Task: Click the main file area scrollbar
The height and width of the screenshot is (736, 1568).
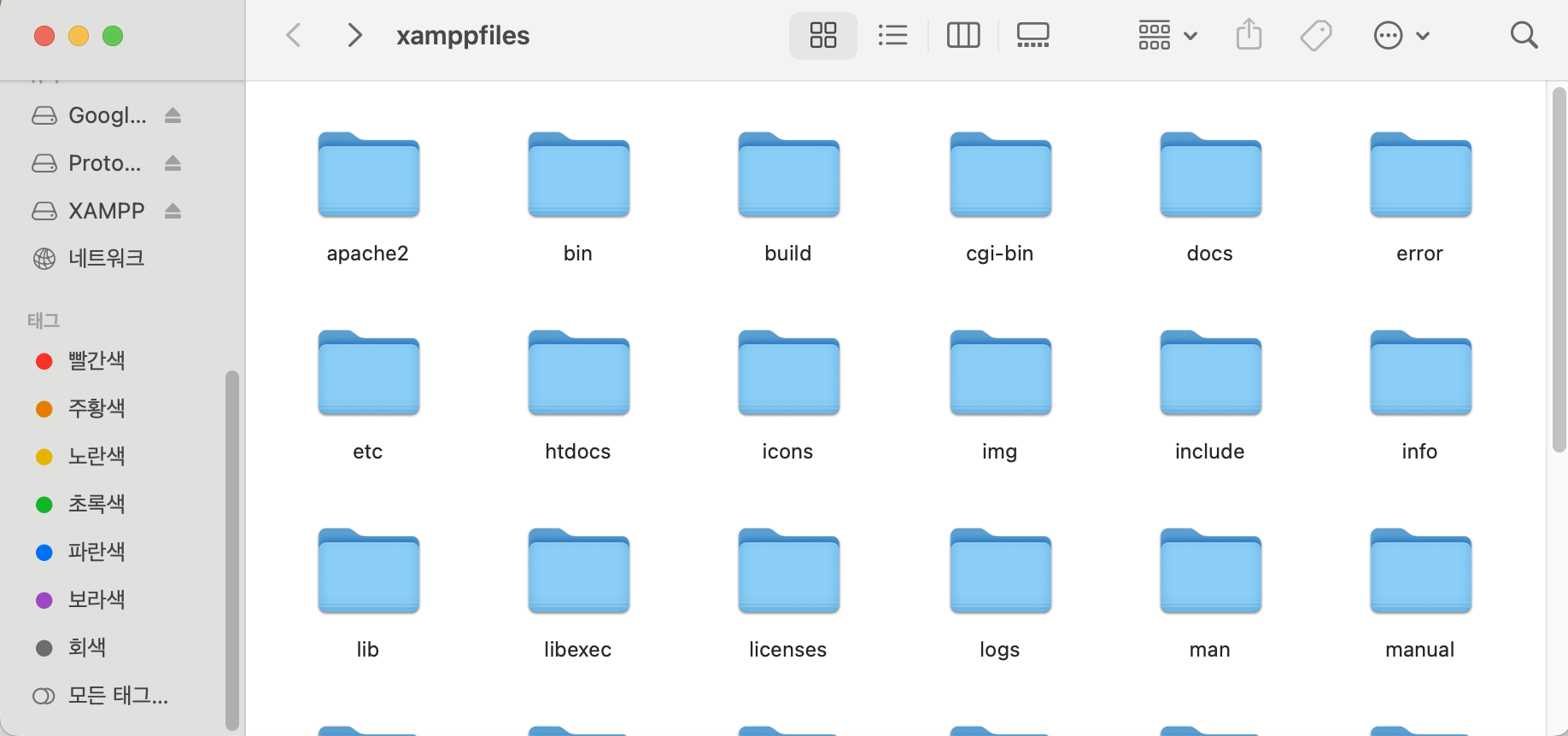Action: coord(1559,270)
